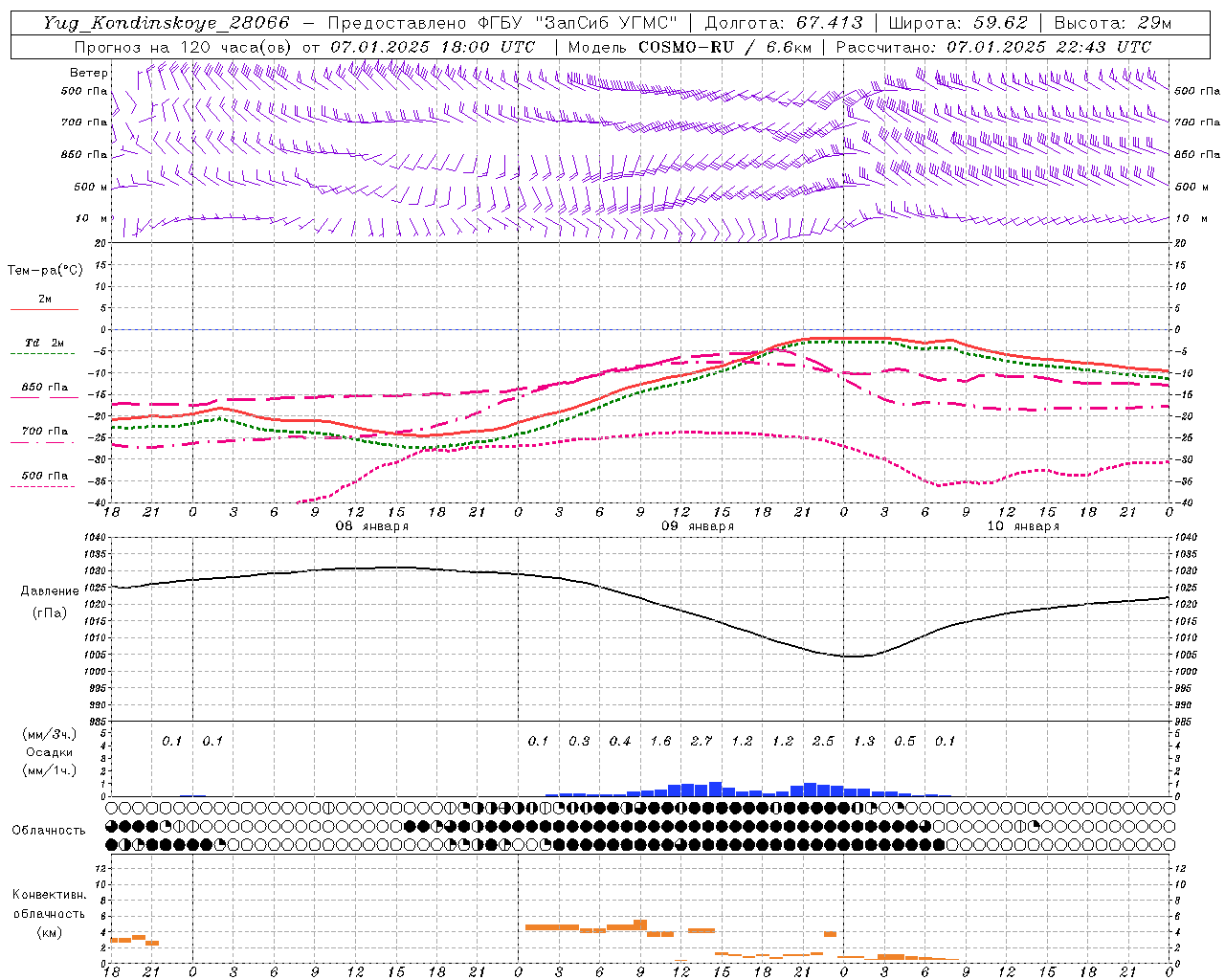Click the forecast start 07.01.2025 18:00 UTC
This screenshot has width=1225, height=980.
[x=433, y=47]
